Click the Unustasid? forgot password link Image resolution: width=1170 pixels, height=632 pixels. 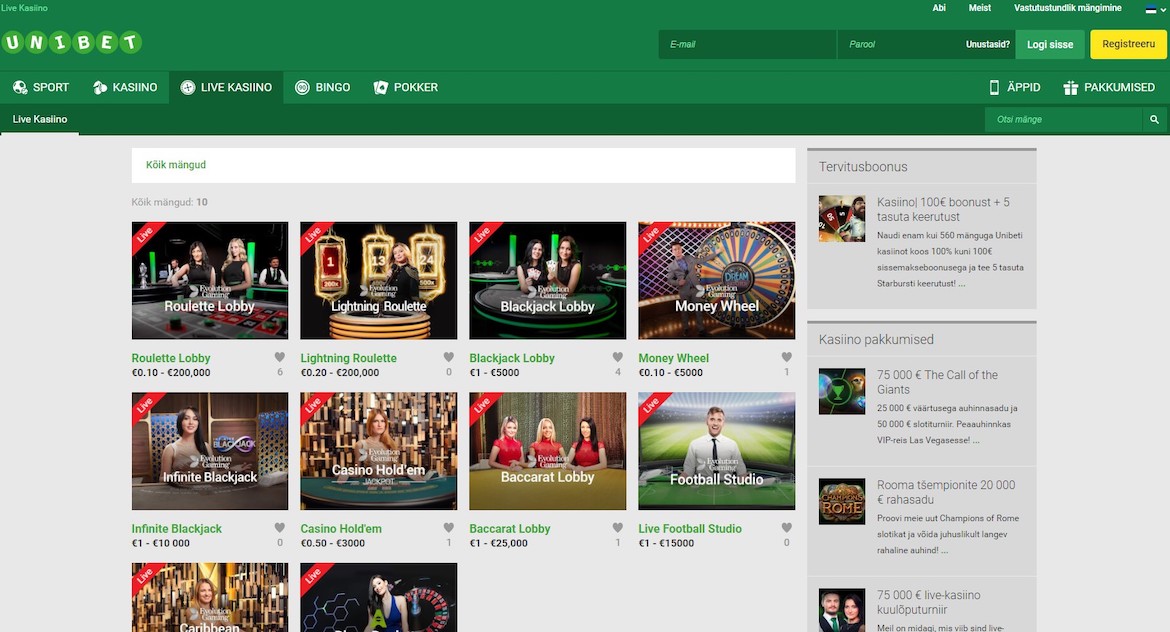coord(987,44)
